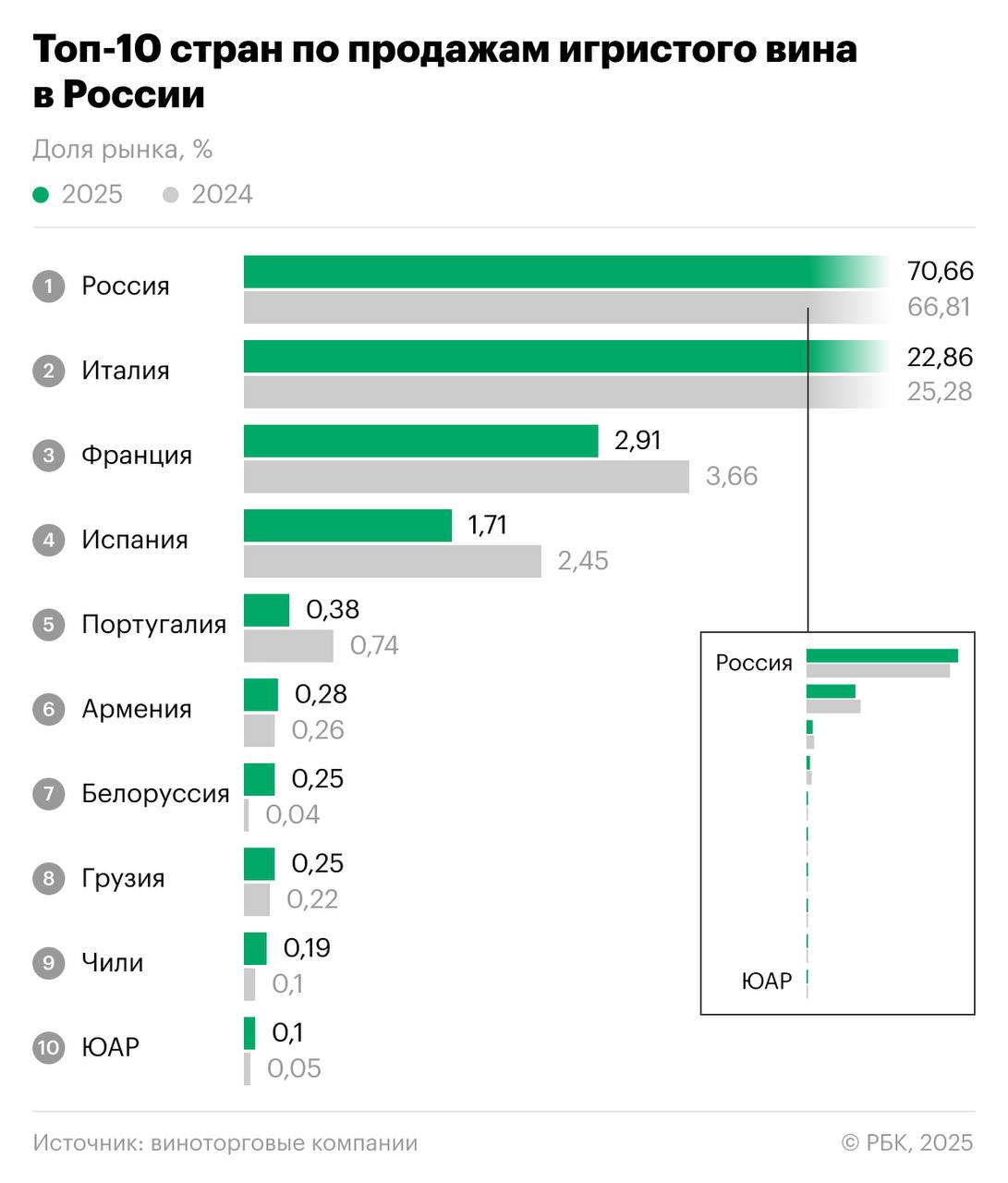Click the 2025 legend label text
Viewport: 1008px width, 1183px height.
tap(91, 195)
